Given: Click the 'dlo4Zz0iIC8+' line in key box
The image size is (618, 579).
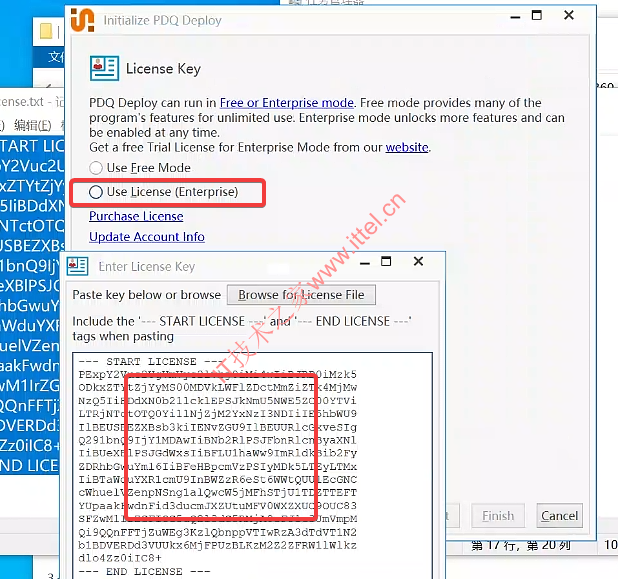Looking at the screenshot, I should [x=120, y=558].
